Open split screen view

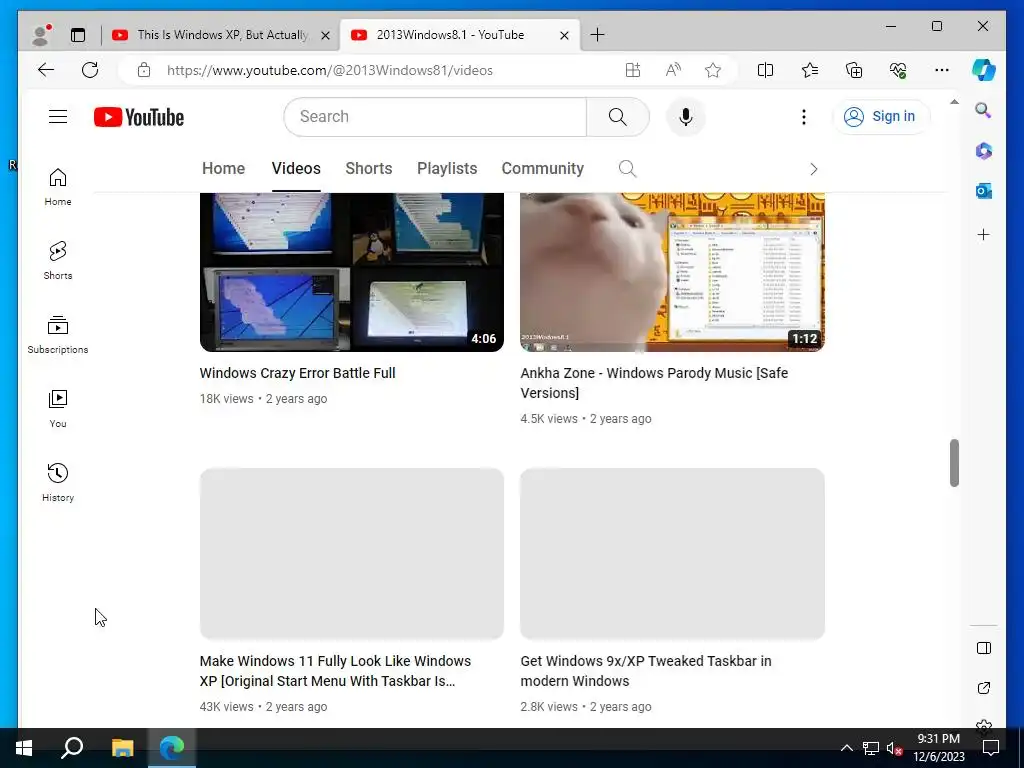(x=765, y=70)
